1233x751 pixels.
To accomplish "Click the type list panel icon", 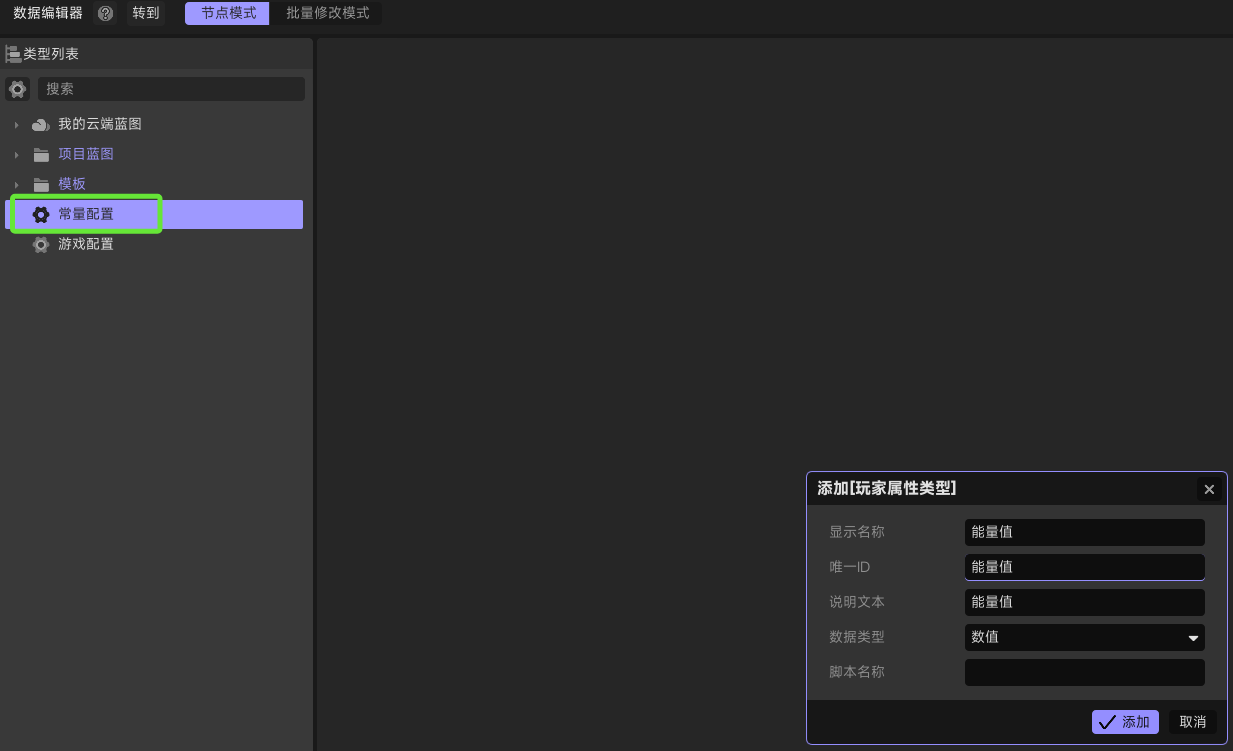I will coord(13,54).
